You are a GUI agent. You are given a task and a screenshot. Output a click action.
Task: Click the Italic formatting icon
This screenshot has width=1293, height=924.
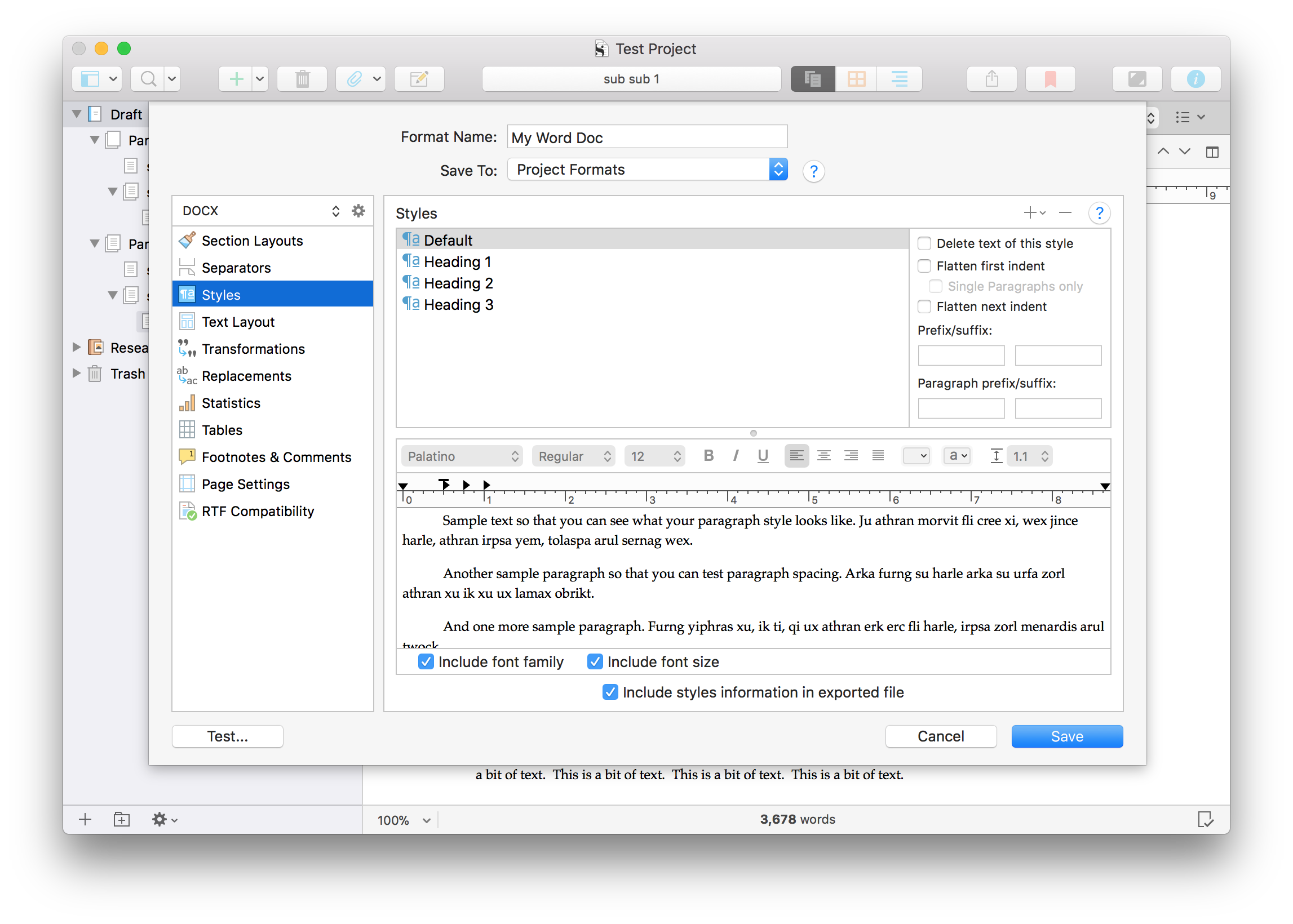coord(736,456)
